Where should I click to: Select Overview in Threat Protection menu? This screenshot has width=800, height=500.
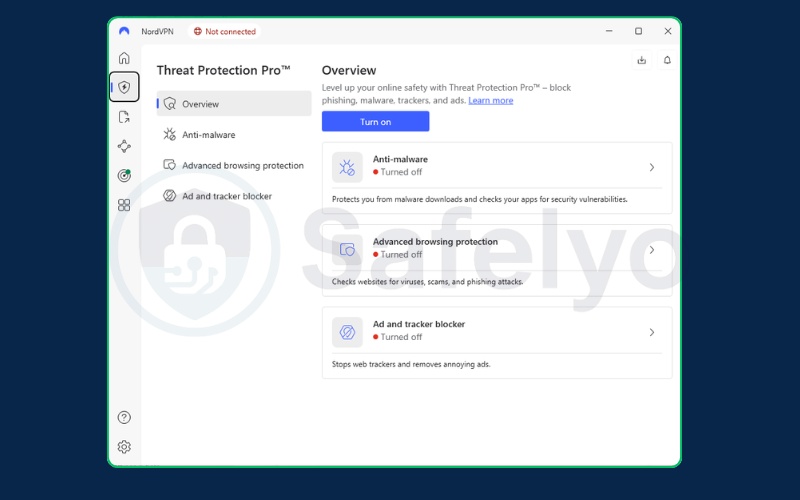234,104
